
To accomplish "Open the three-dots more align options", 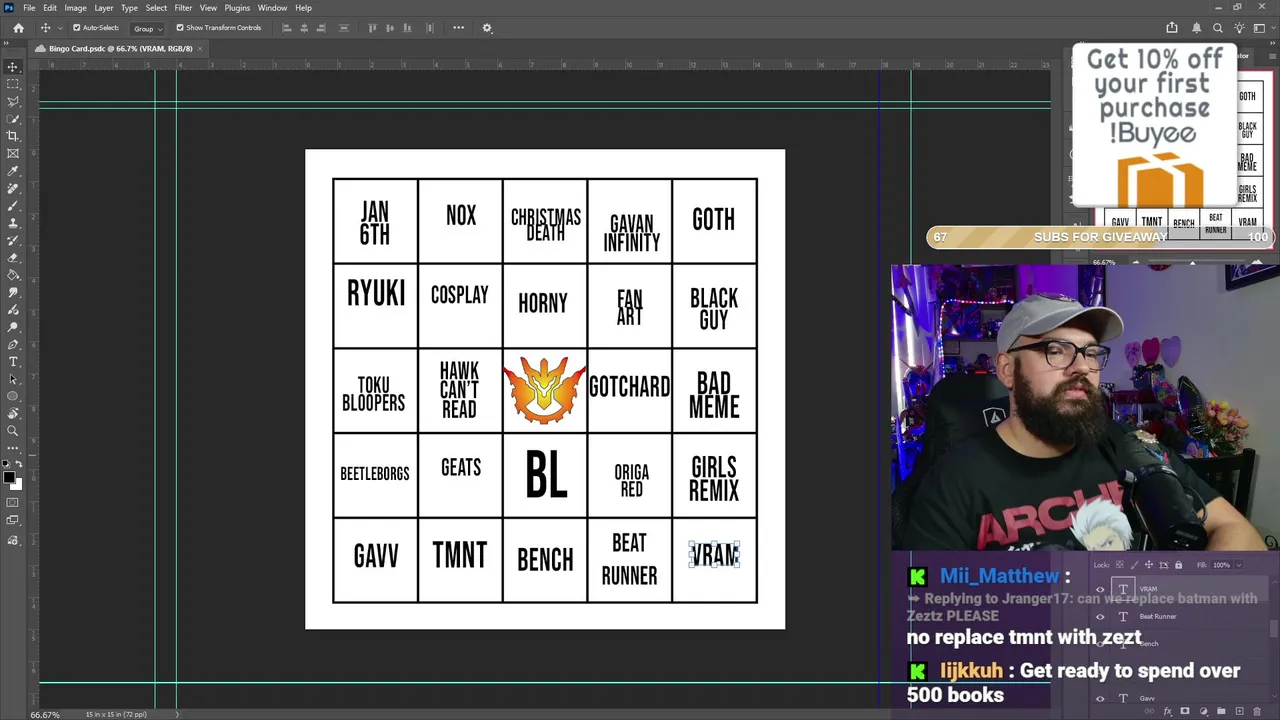I will tap(458, 28).
